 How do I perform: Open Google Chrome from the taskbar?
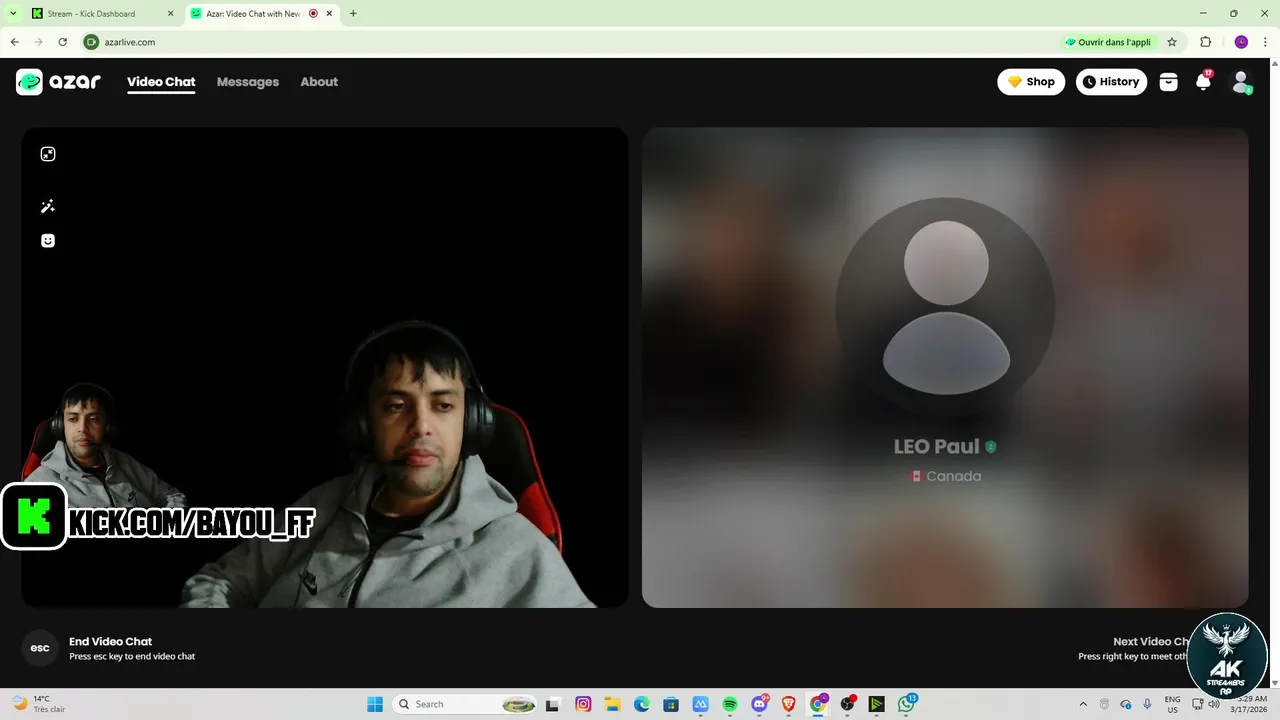point(818,704)
